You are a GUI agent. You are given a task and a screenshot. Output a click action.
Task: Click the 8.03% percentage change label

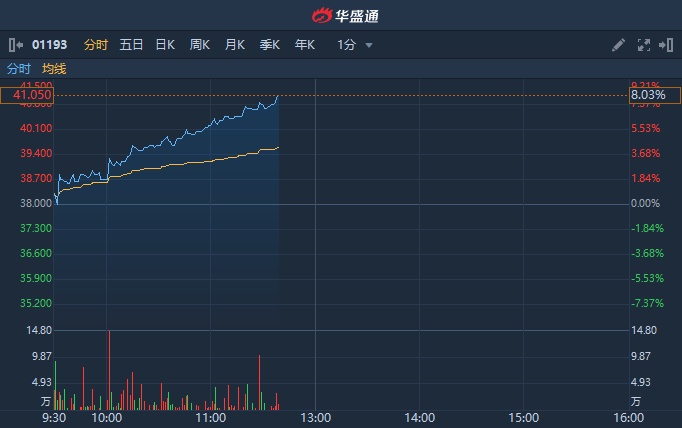point(654,95)
